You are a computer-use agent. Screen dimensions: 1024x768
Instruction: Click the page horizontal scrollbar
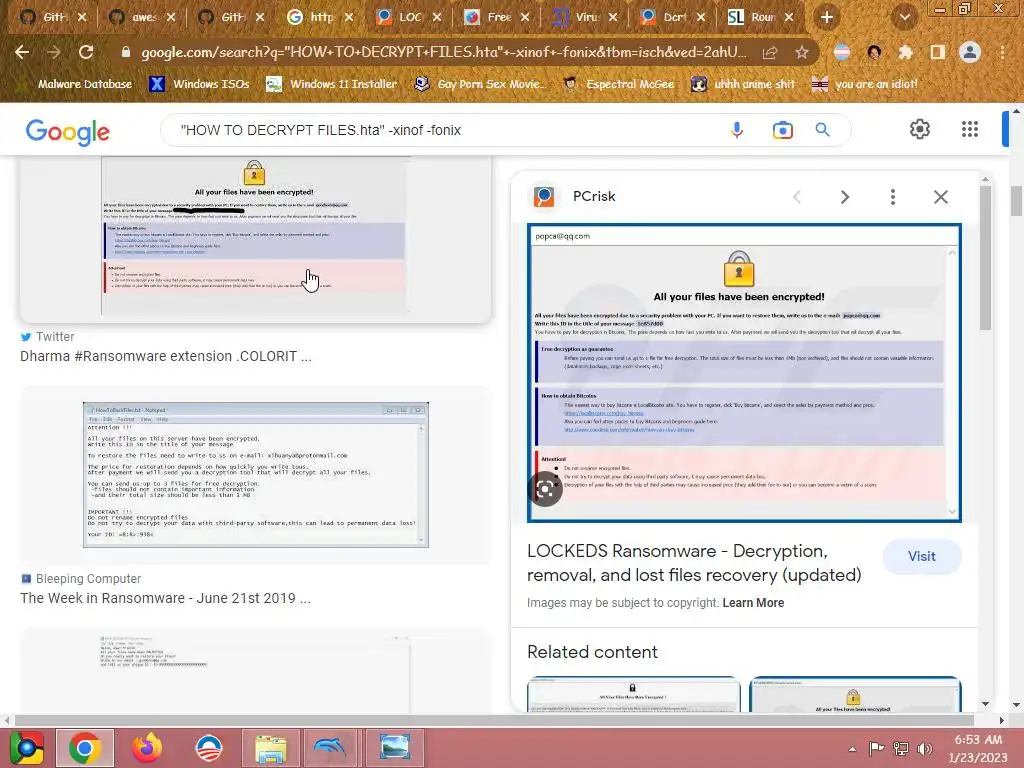pos(494,720)
